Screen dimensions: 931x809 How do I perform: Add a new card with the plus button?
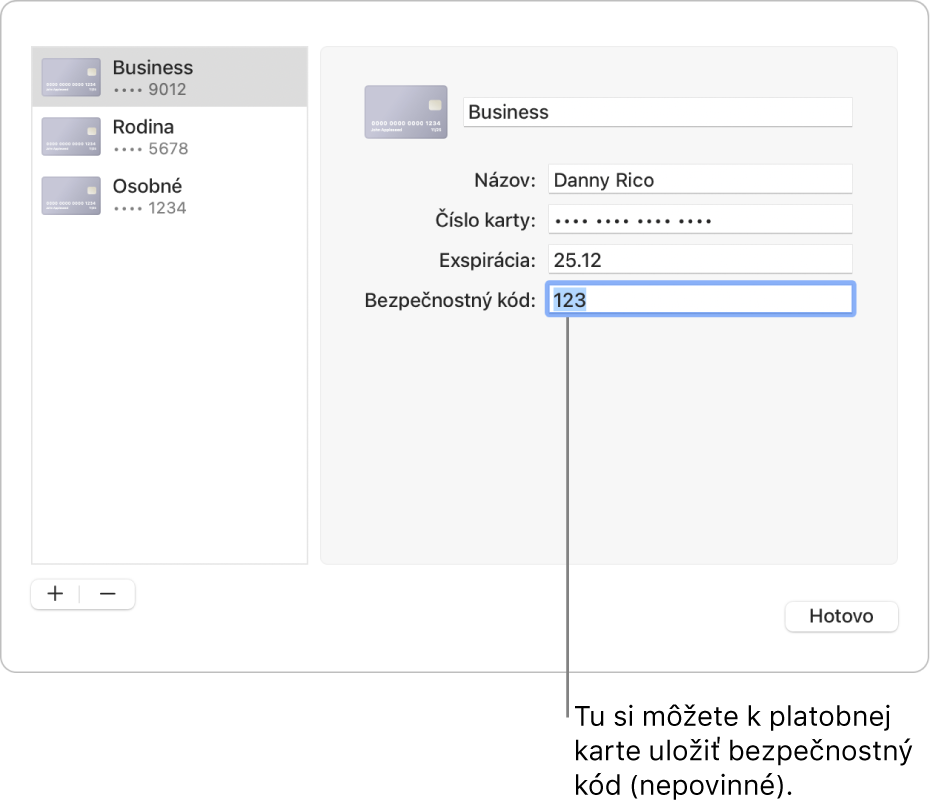(x=56, y=594)
